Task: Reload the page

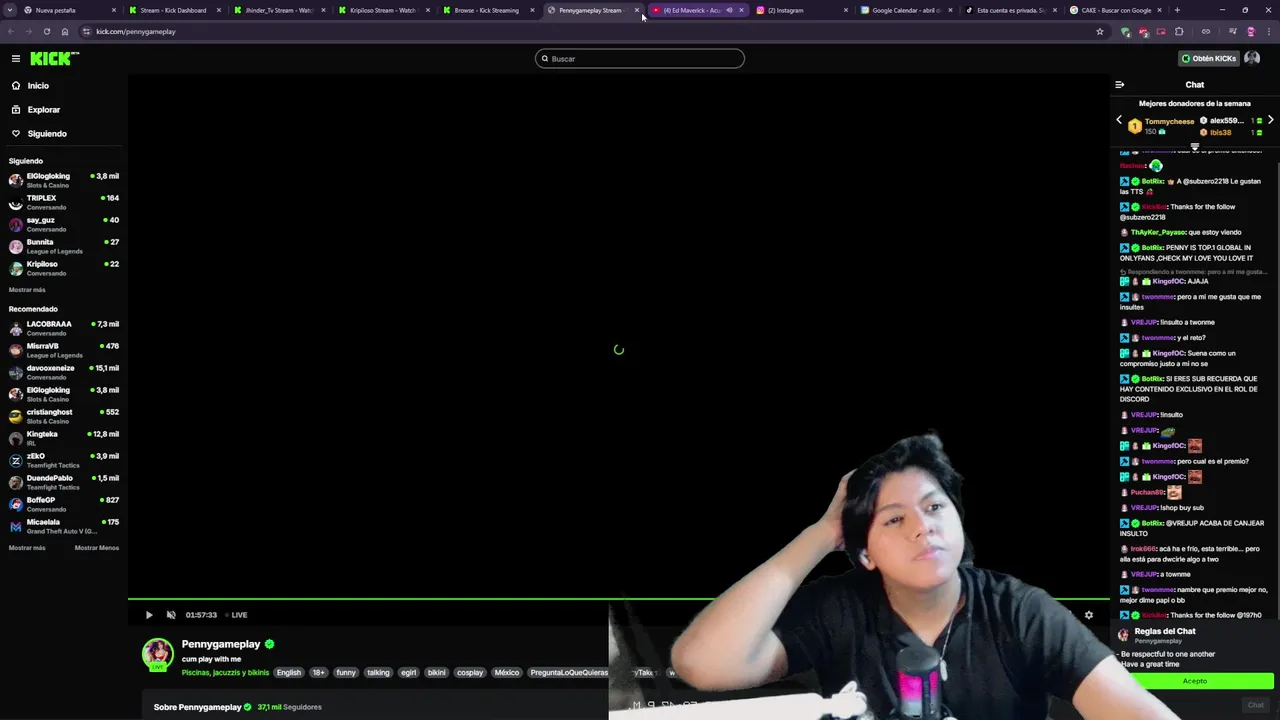Action: [x=46, y=31]
